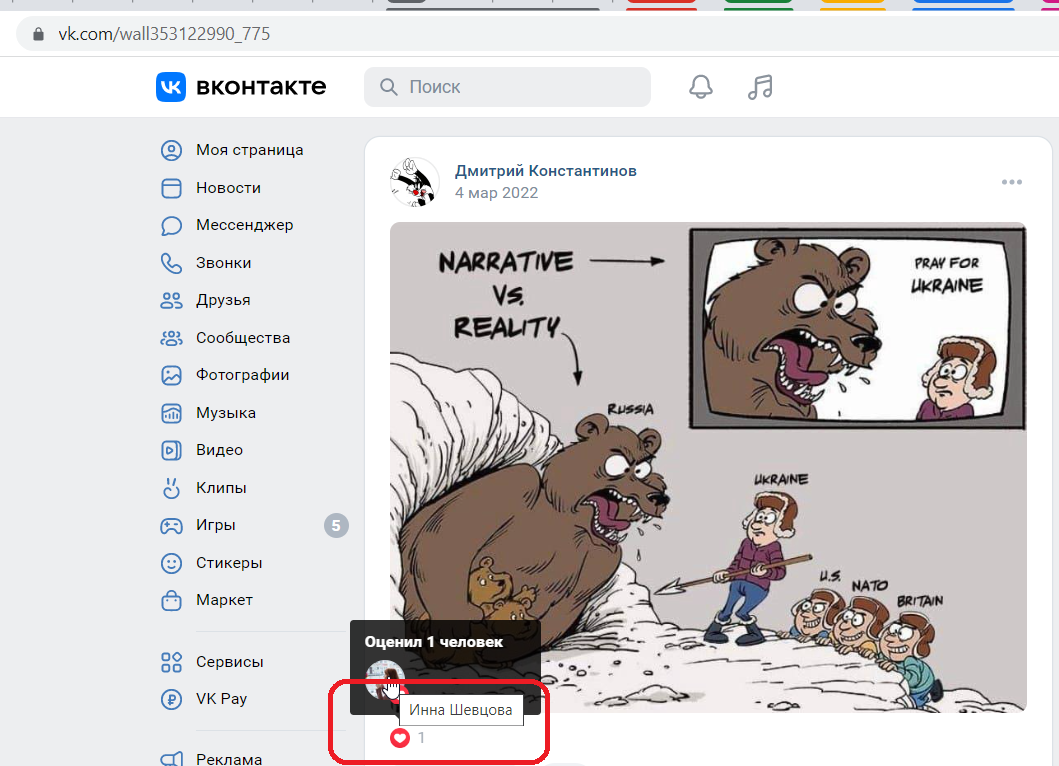
Task: Open Друзья in the sidebar
Action: click(x=224, y=300)
